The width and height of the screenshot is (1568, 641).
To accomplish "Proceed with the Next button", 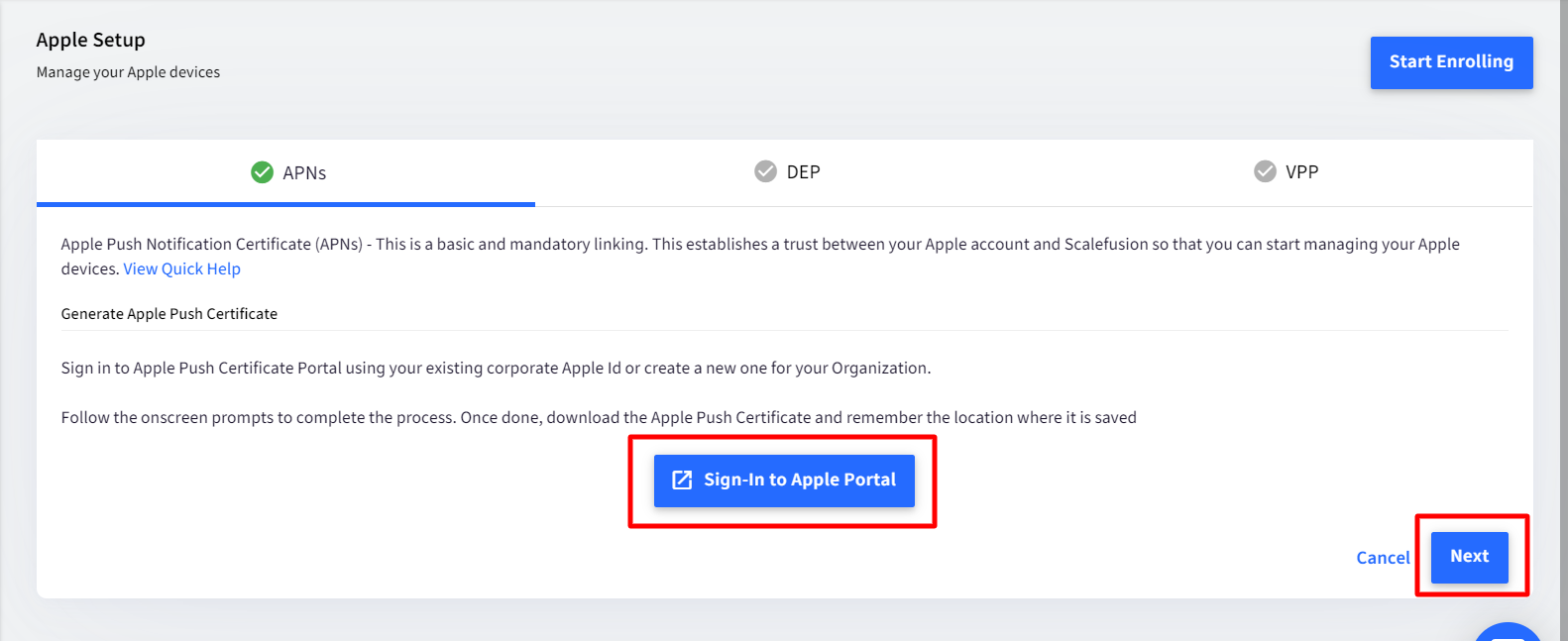I will (1469, 557).
